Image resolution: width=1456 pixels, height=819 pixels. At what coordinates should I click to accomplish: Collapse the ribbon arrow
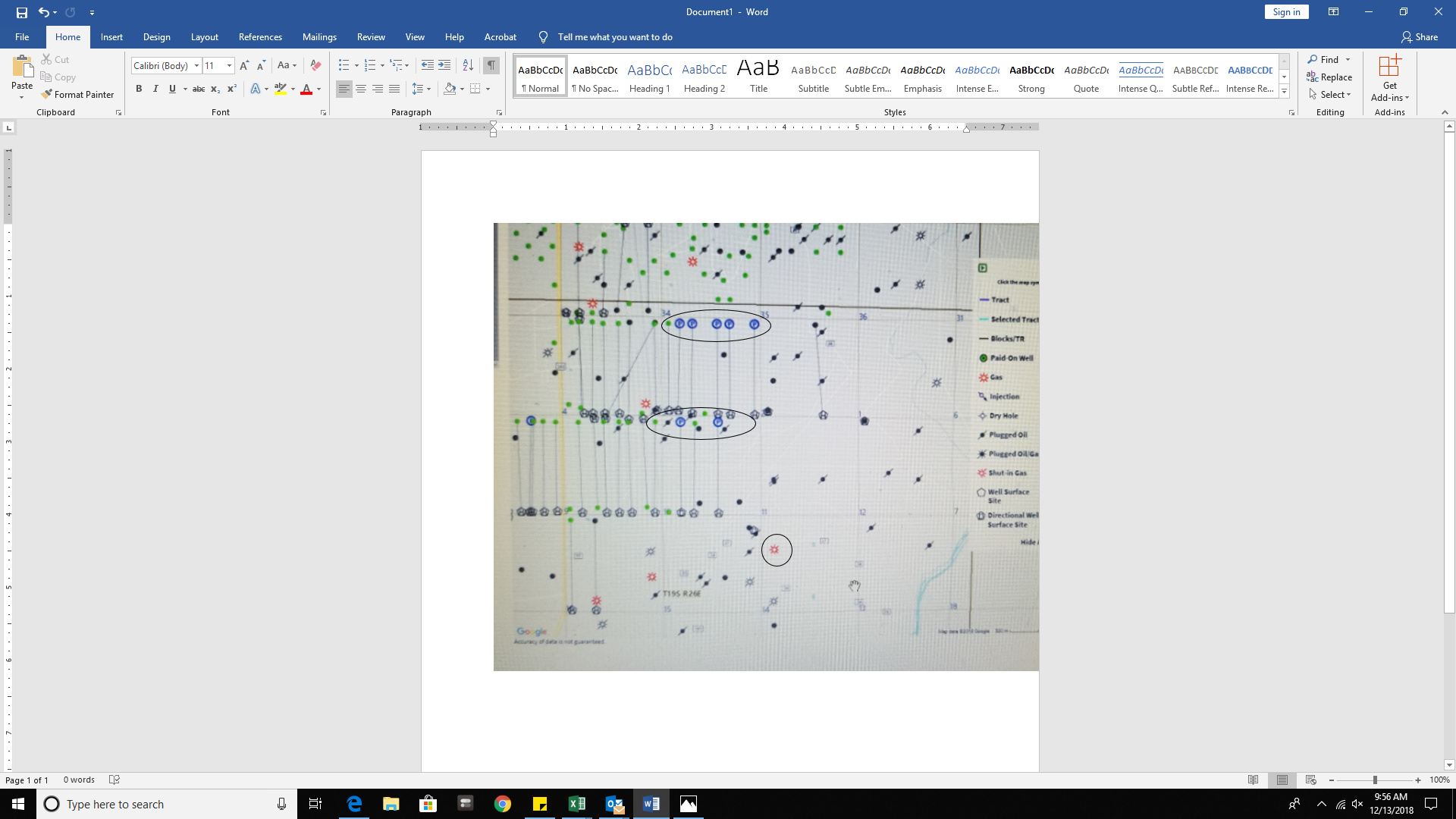(x=1445, y=112)
